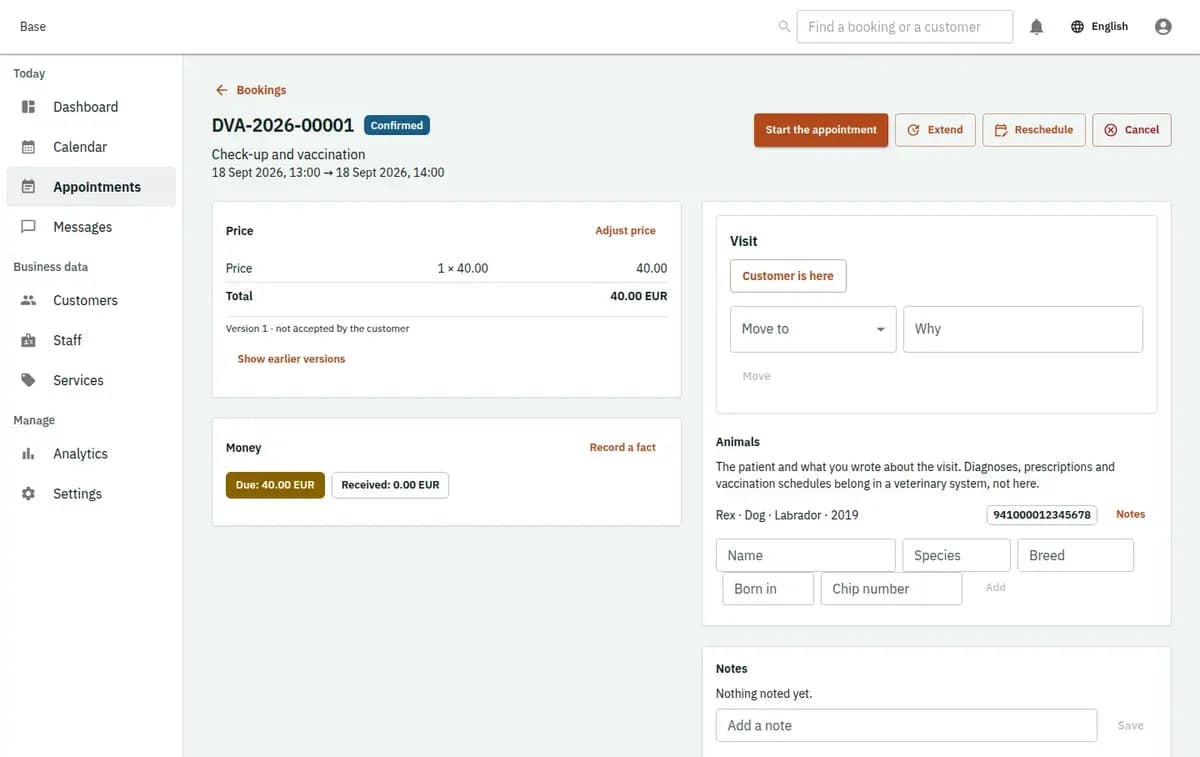Image resolution: width=1200 pixels, height=757 pixels.
Task: Open Services menu item
Action: click(91, 380)
